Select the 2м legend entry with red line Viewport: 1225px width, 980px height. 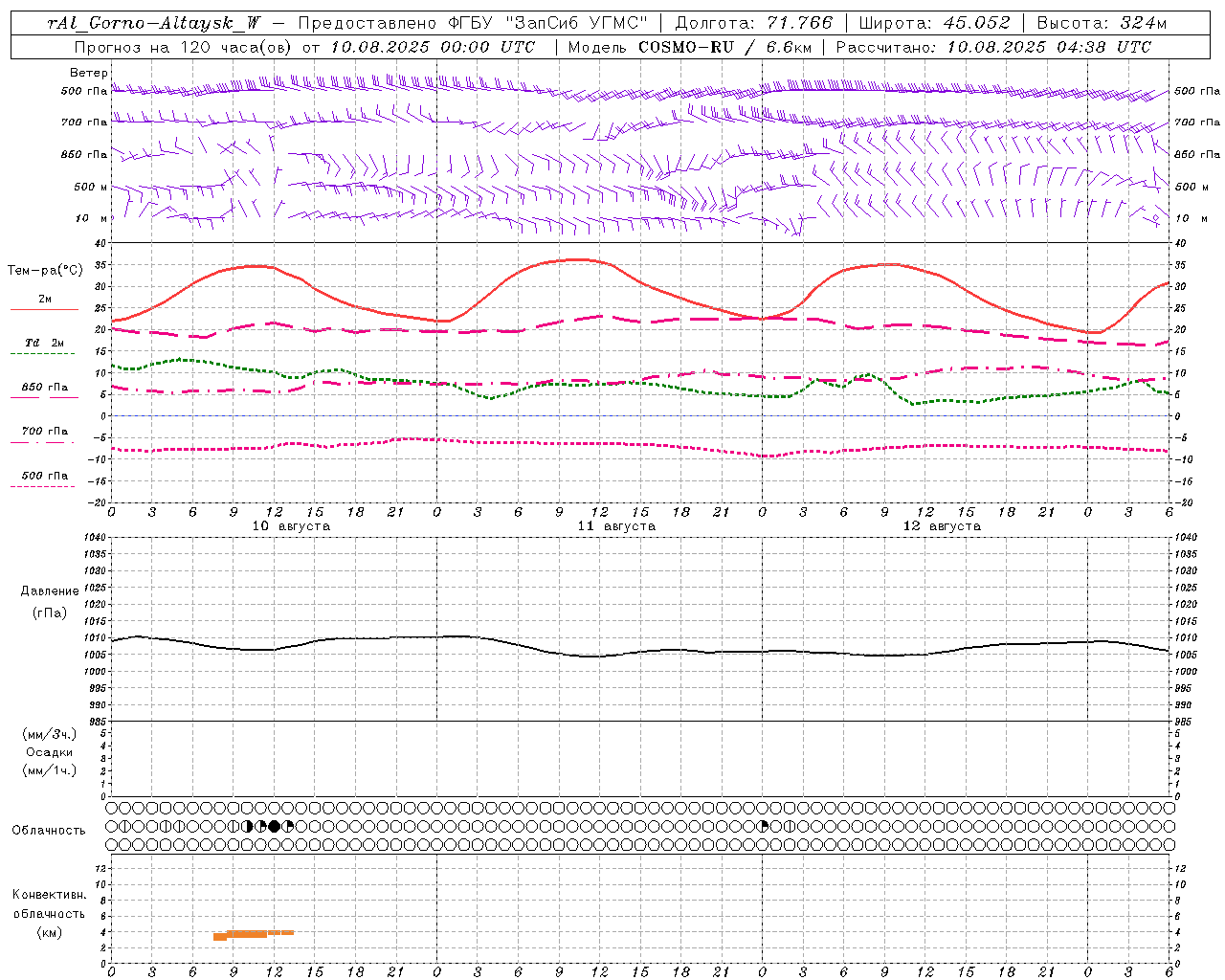[44, 302]
